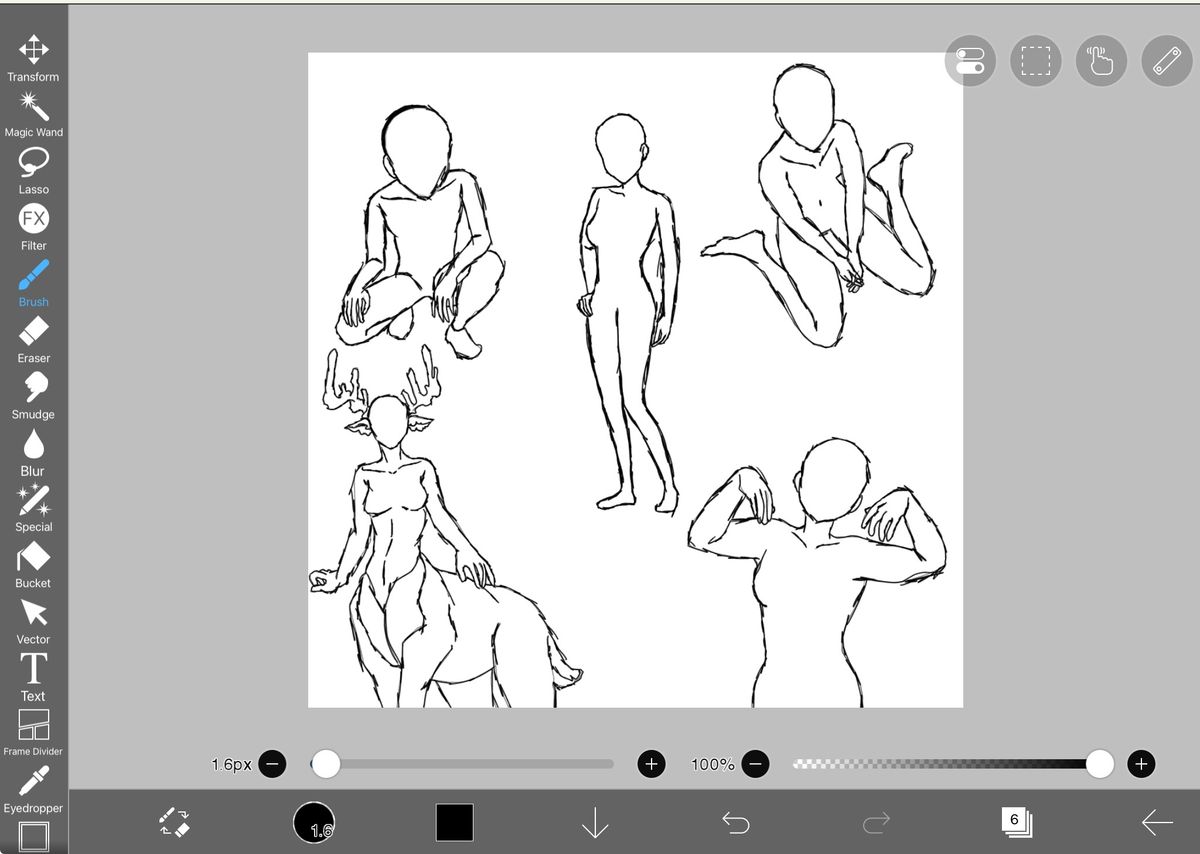Switch between brush and eraser
The image size is (1200, 854).
174,822
